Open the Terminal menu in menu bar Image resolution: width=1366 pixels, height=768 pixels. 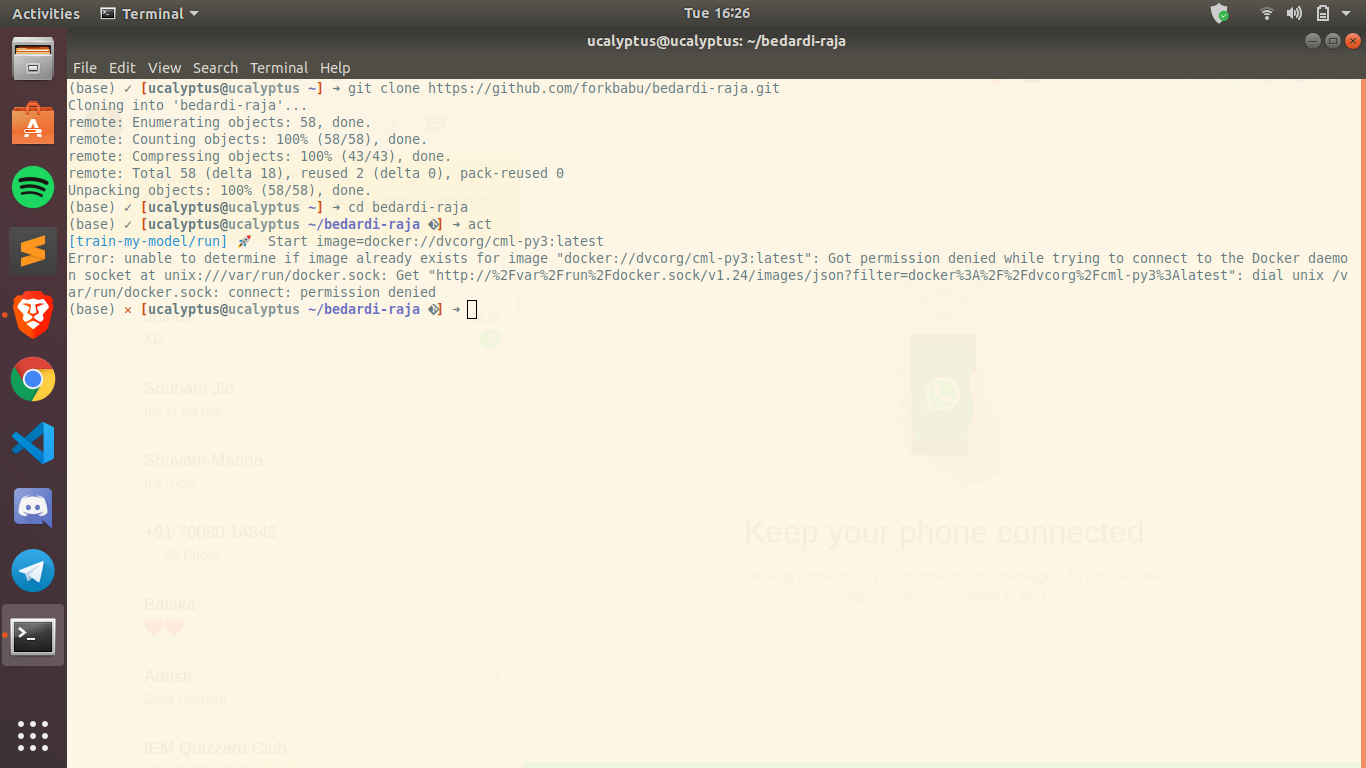click(x=279, y=68)
